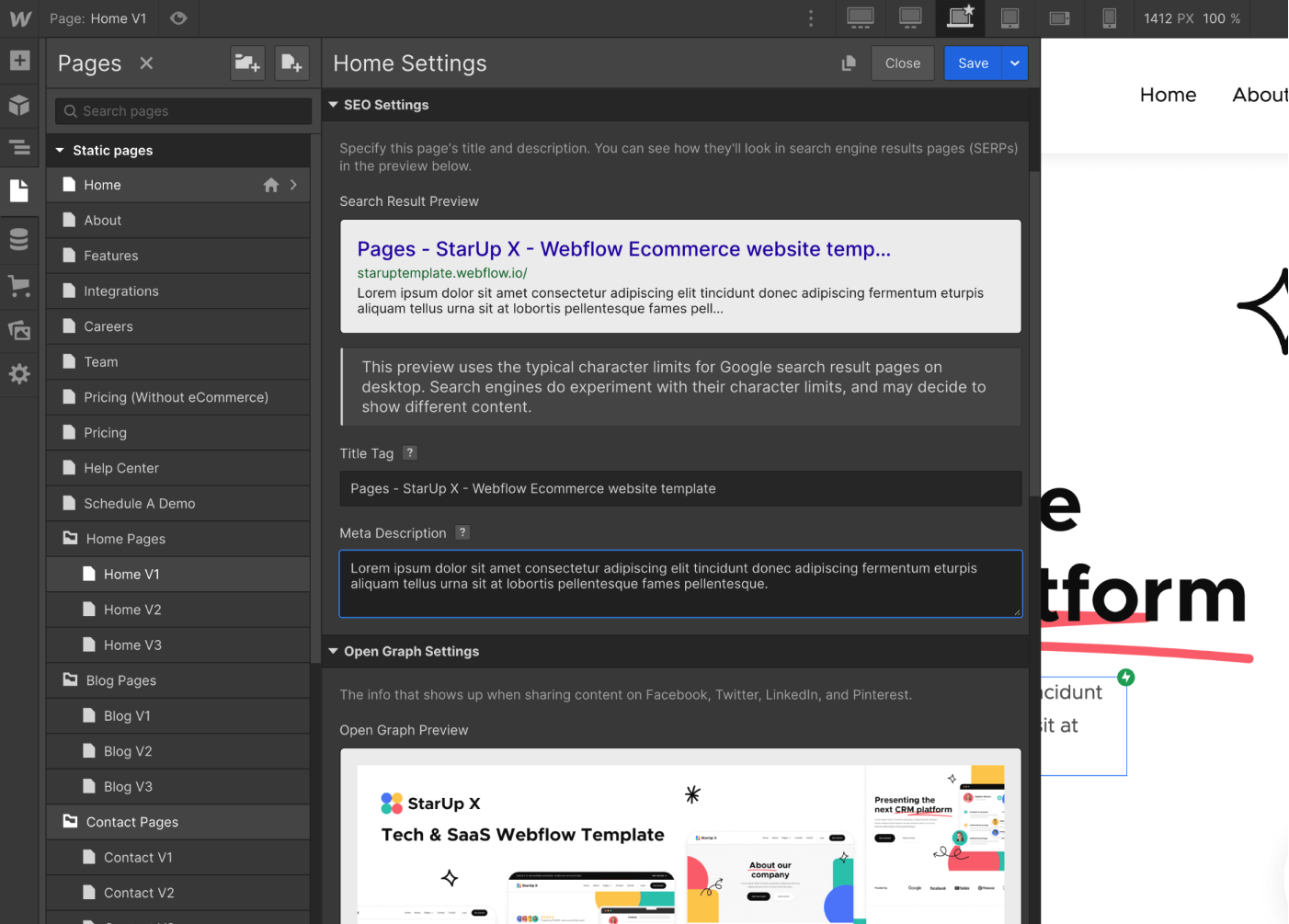The width and height of the screenshot is (1289, 924).
Task: Open the project Settings gear
Action: [x=19, y=374]
